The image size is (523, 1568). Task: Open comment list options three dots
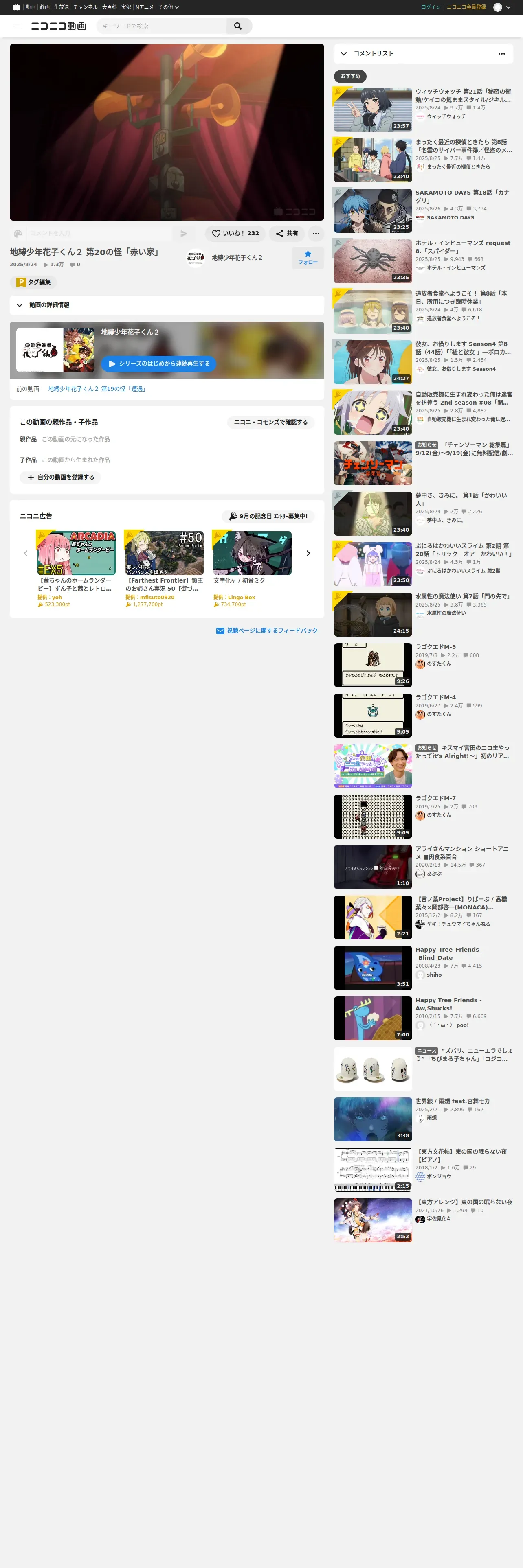502,54
